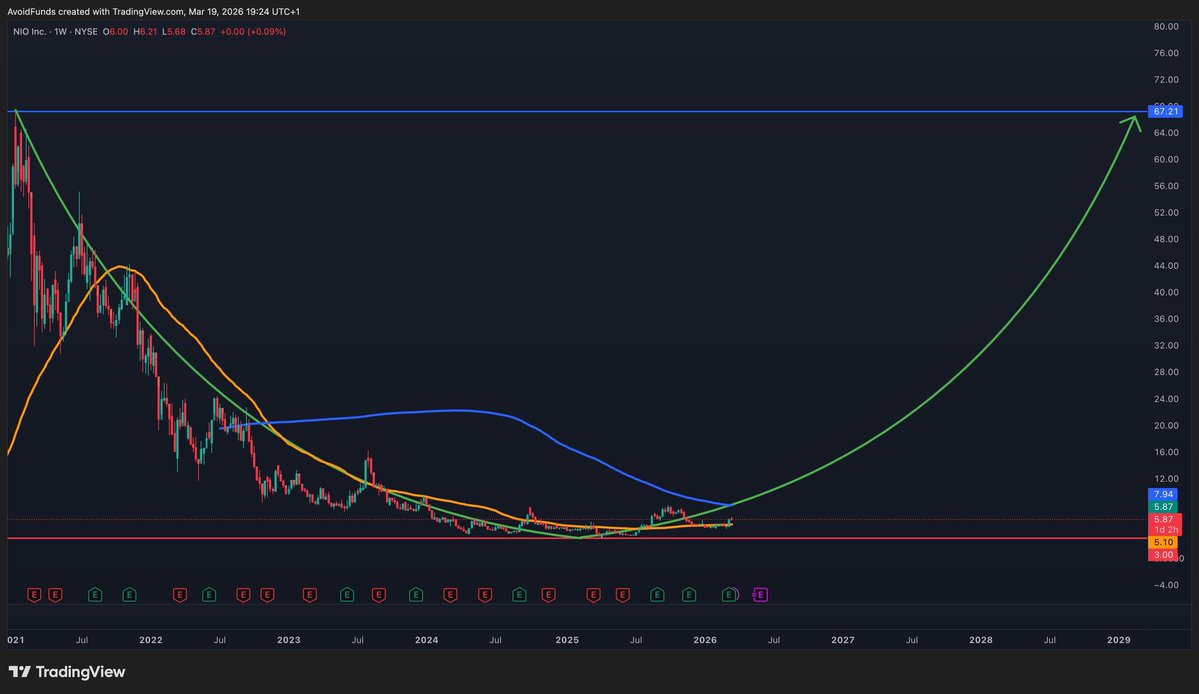Image resolution: width=1199 pixels, height=694 pixels.
Task: Click the high value H6.21
Action: 145,32
